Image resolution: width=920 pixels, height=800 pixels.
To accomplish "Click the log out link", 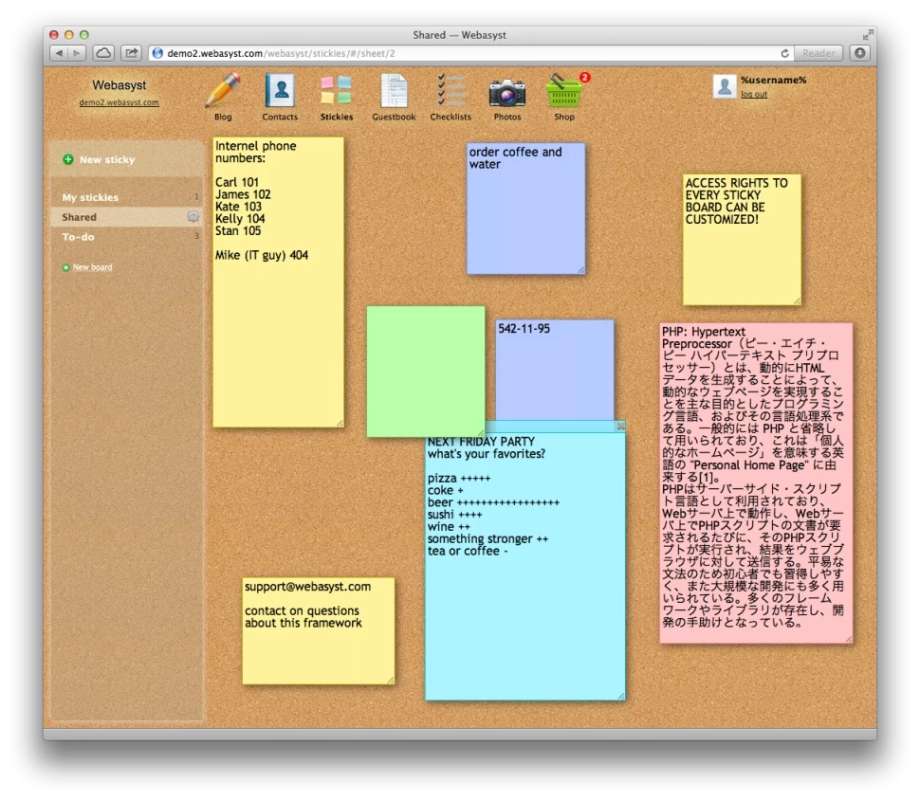I will [x=754, y=95].
